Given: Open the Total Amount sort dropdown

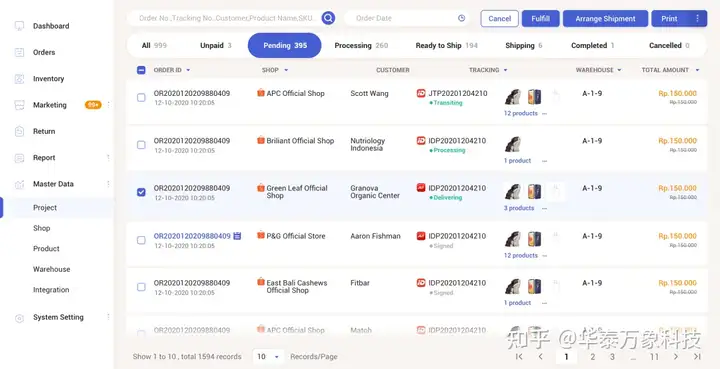Looking at the screenshot, I should click(697, 70).
